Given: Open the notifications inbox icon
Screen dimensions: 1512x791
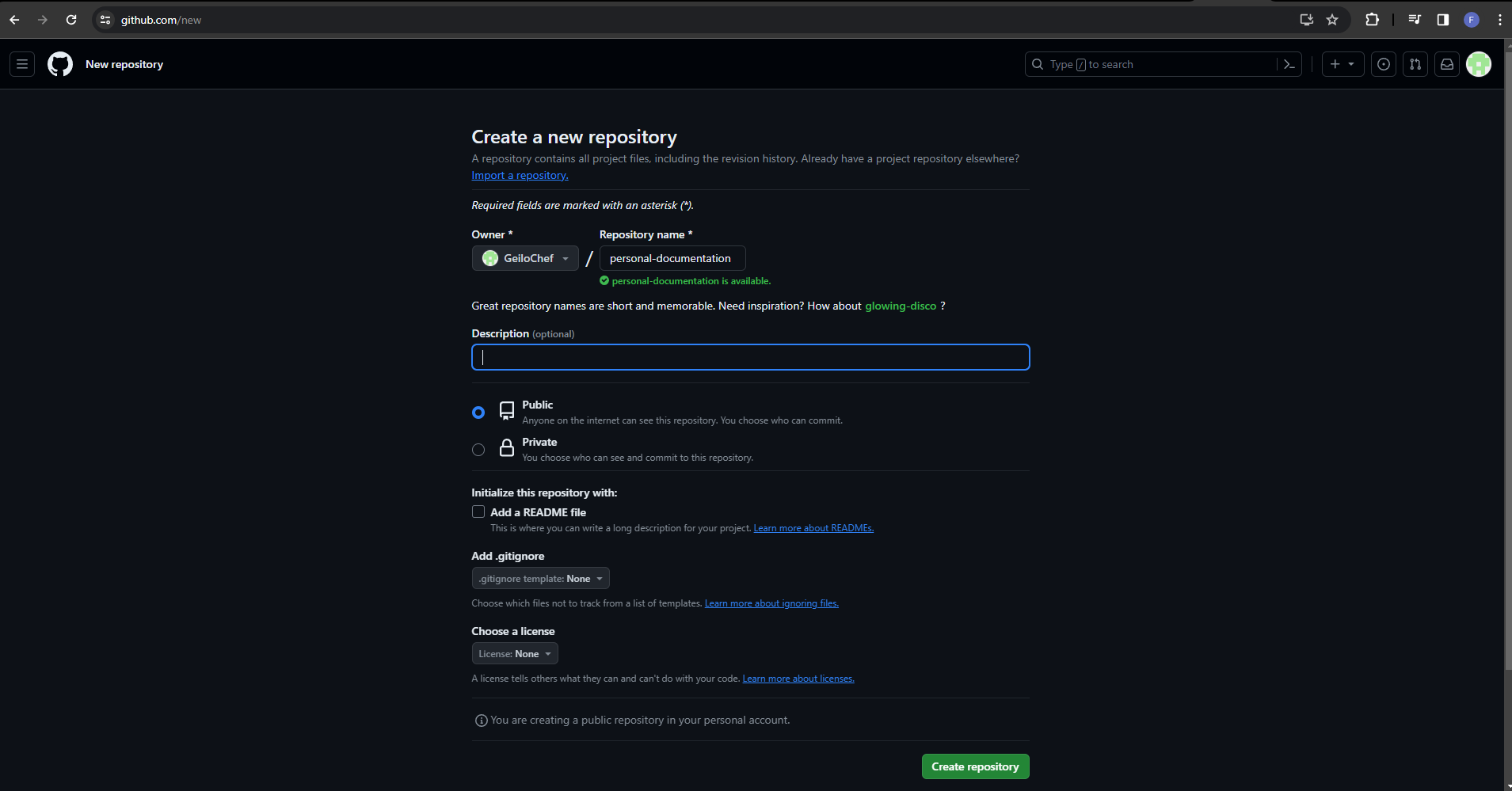Looking at the screenshot, I should [x=1448, y=64].
